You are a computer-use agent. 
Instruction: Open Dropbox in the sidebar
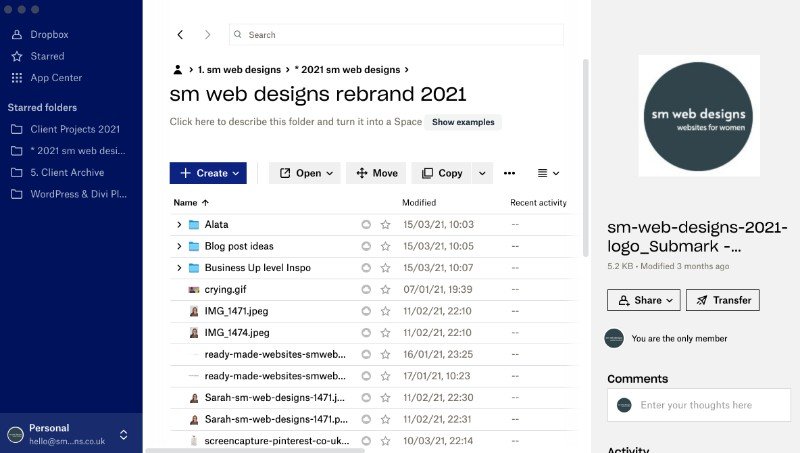pyautogui.click(x=49, y=35)
